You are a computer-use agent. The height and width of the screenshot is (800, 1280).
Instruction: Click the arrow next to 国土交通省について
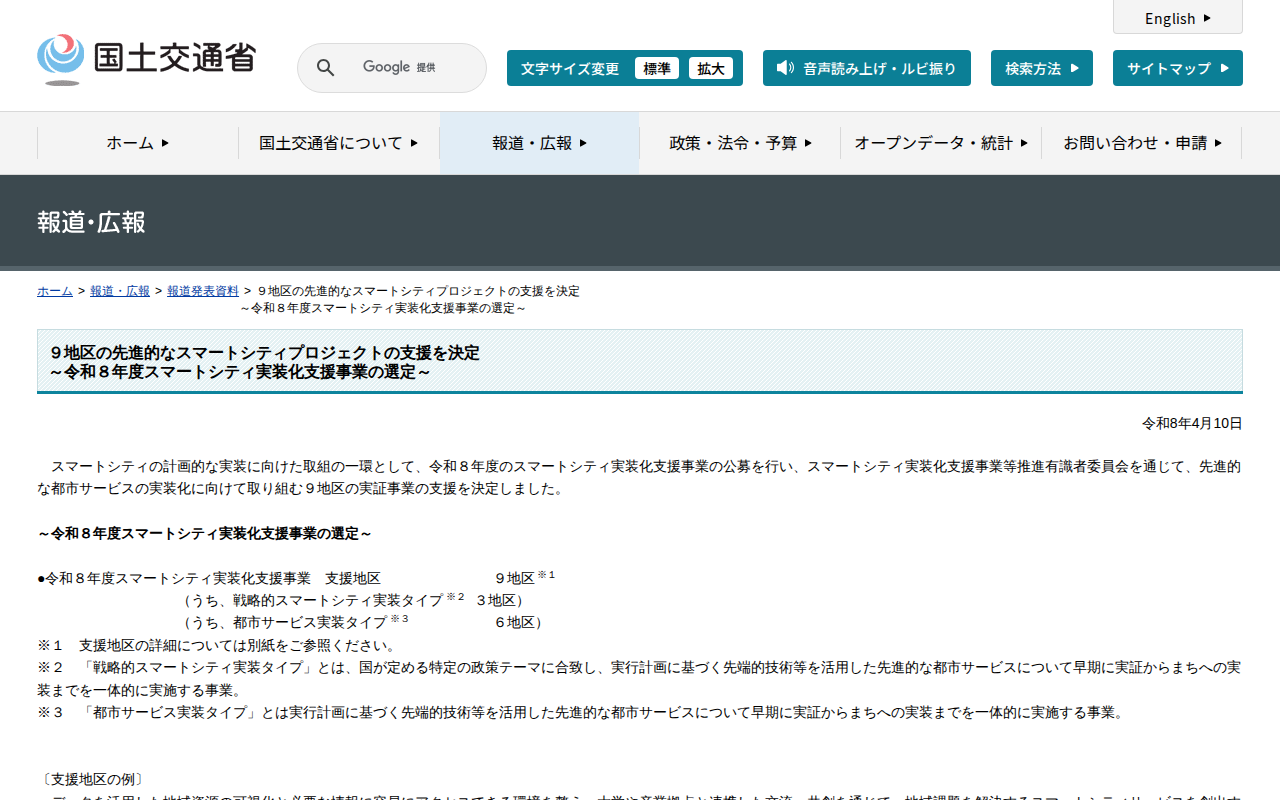[x=414, y=143]
